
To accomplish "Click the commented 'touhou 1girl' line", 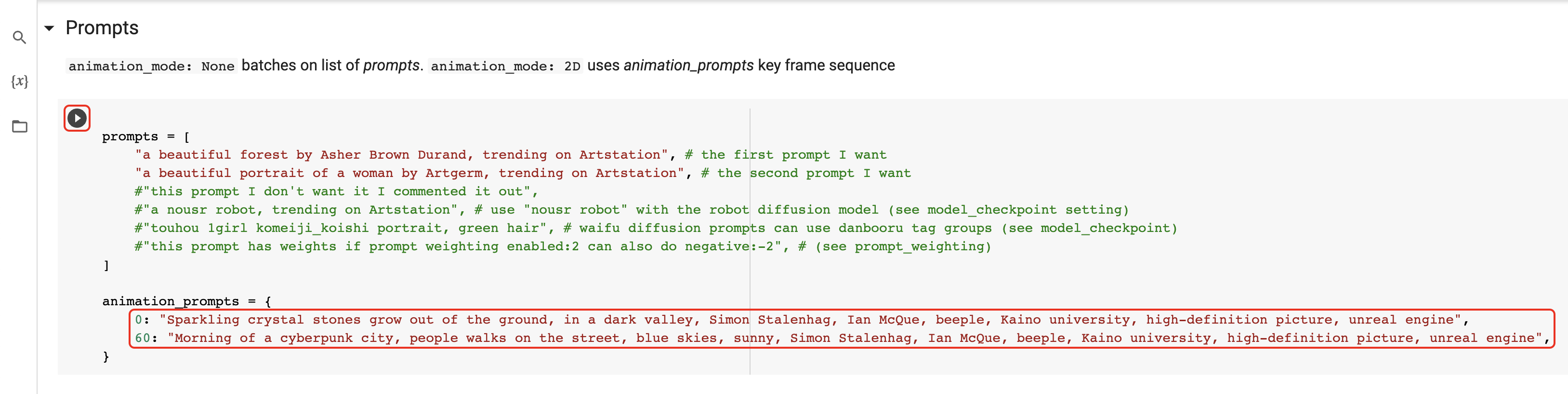I will 656,228.
